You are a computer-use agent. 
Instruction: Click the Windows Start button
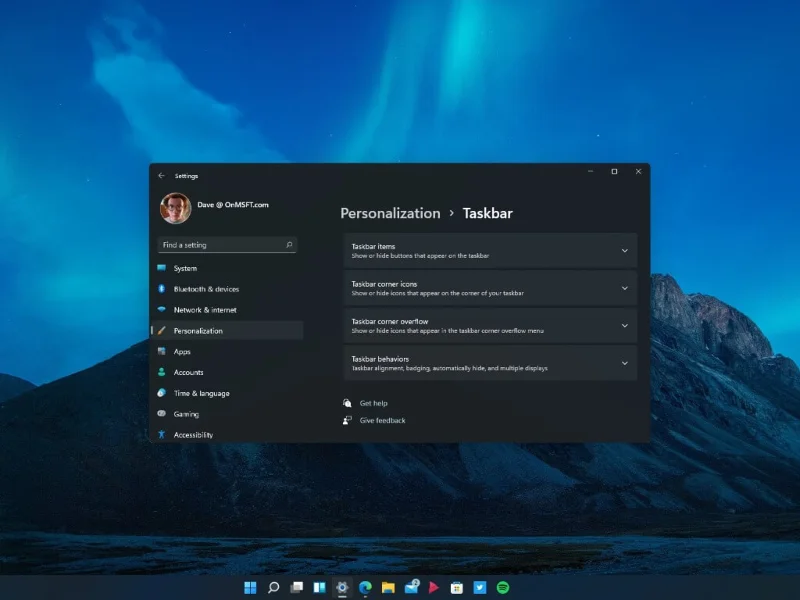pyautogui.click(x=249, y=588)
